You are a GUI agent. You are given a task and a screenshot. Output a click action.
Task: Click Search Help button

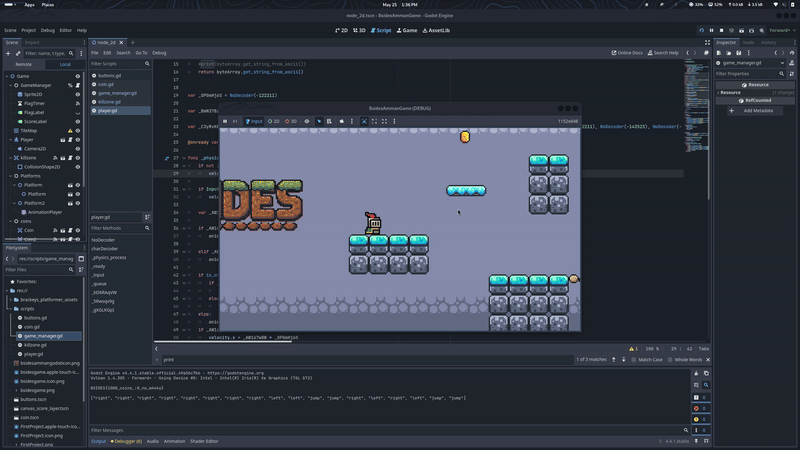663,53
